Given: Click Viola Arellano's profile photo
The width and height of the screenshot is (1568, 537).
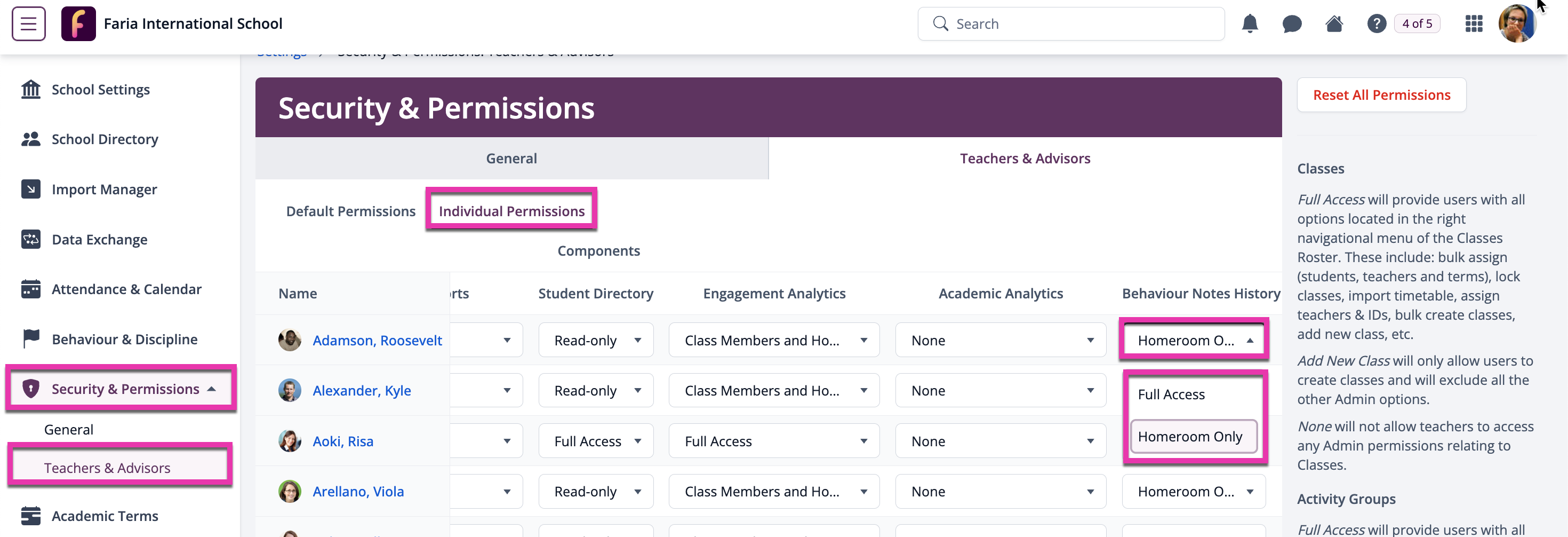Looking at the screenshot, I should [290, 491].
